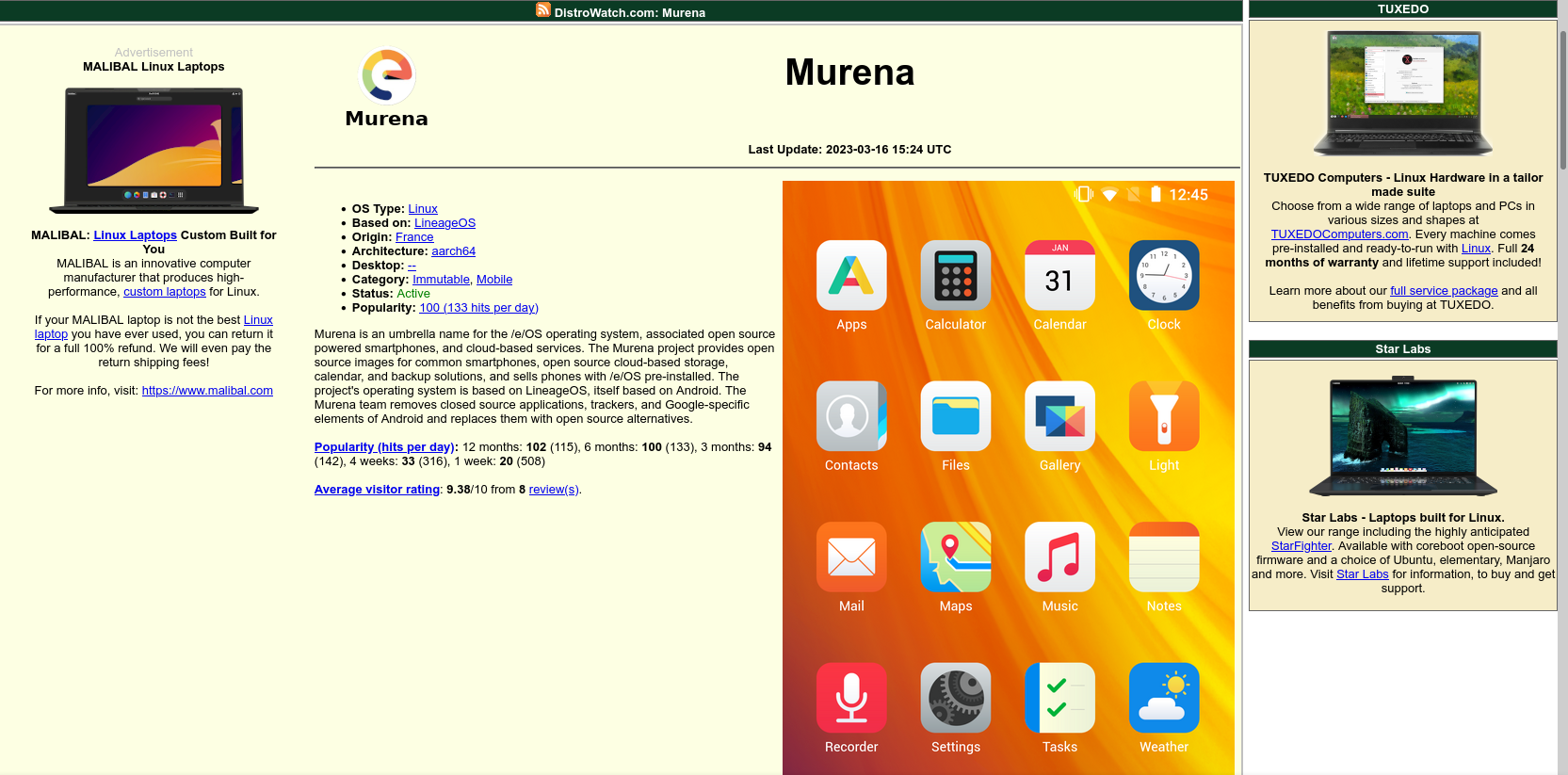Click the no-SIM status icon in phone screenshot
This screenshot has height=775, width=1568.
pos(1133,194)
